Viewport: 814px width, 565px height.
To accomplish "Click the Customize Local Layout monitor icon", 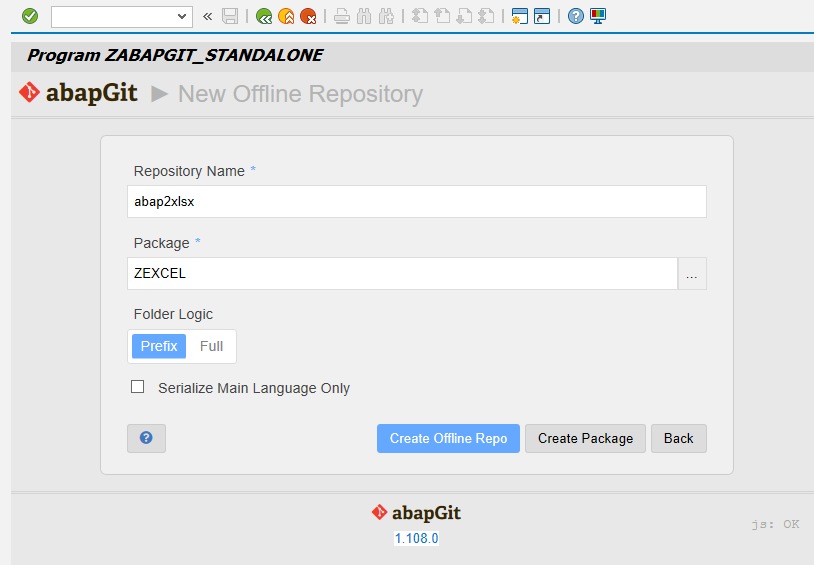I will tap(598, 16).
